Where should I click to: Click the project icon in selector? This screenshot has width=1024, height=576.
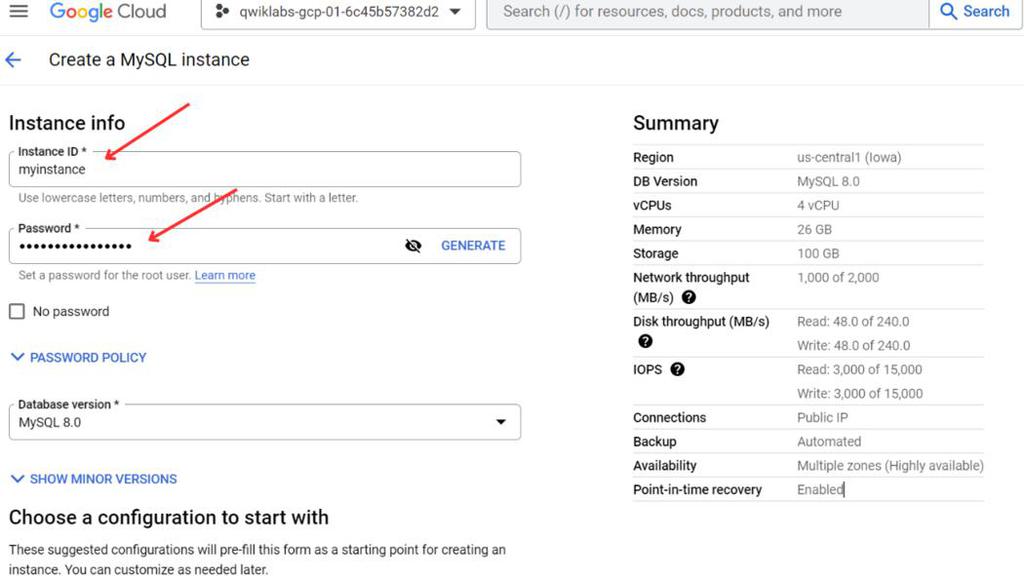(222, 12)
